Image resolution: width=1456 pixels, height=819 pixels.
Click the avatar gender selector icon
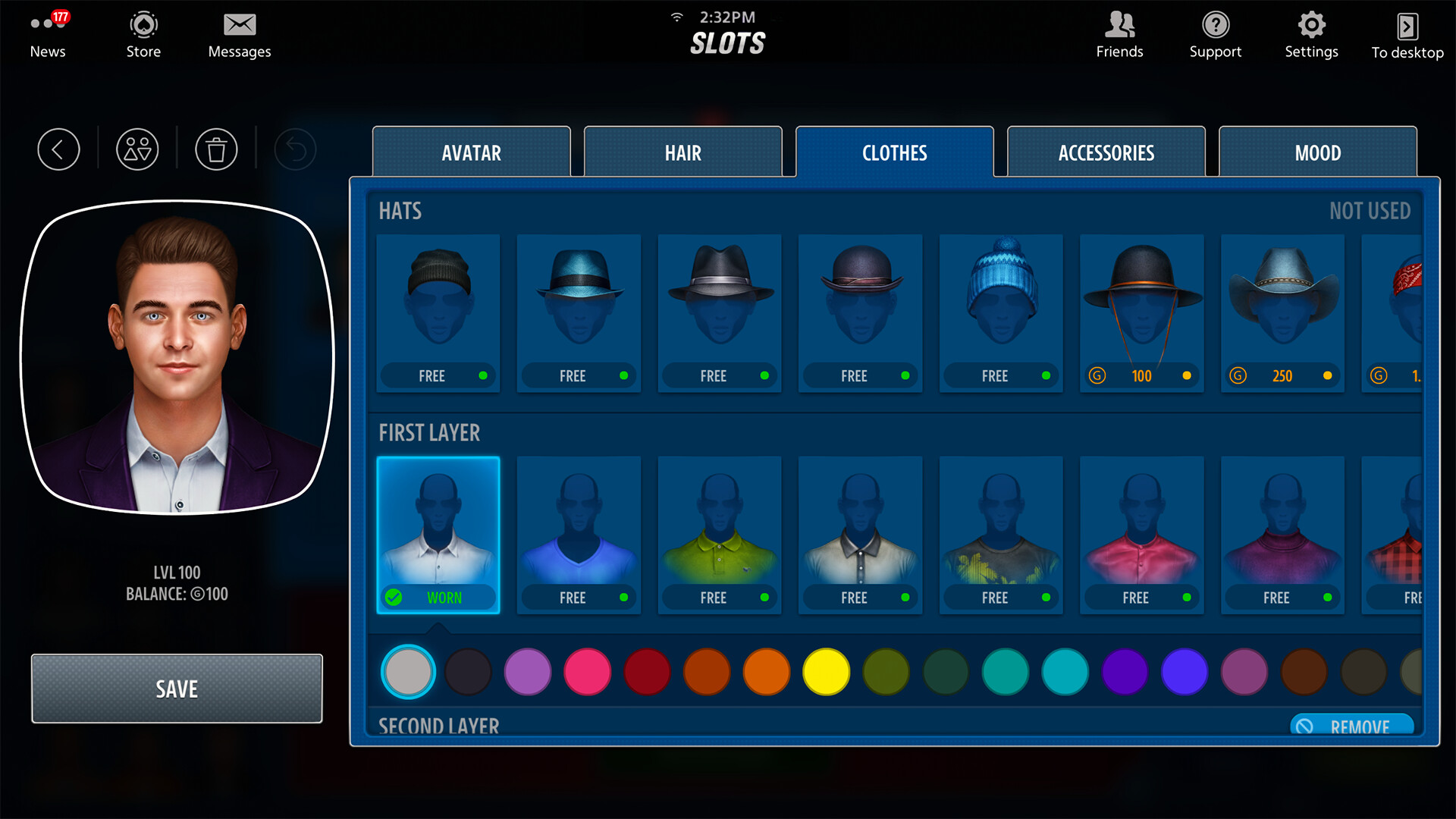136,149
